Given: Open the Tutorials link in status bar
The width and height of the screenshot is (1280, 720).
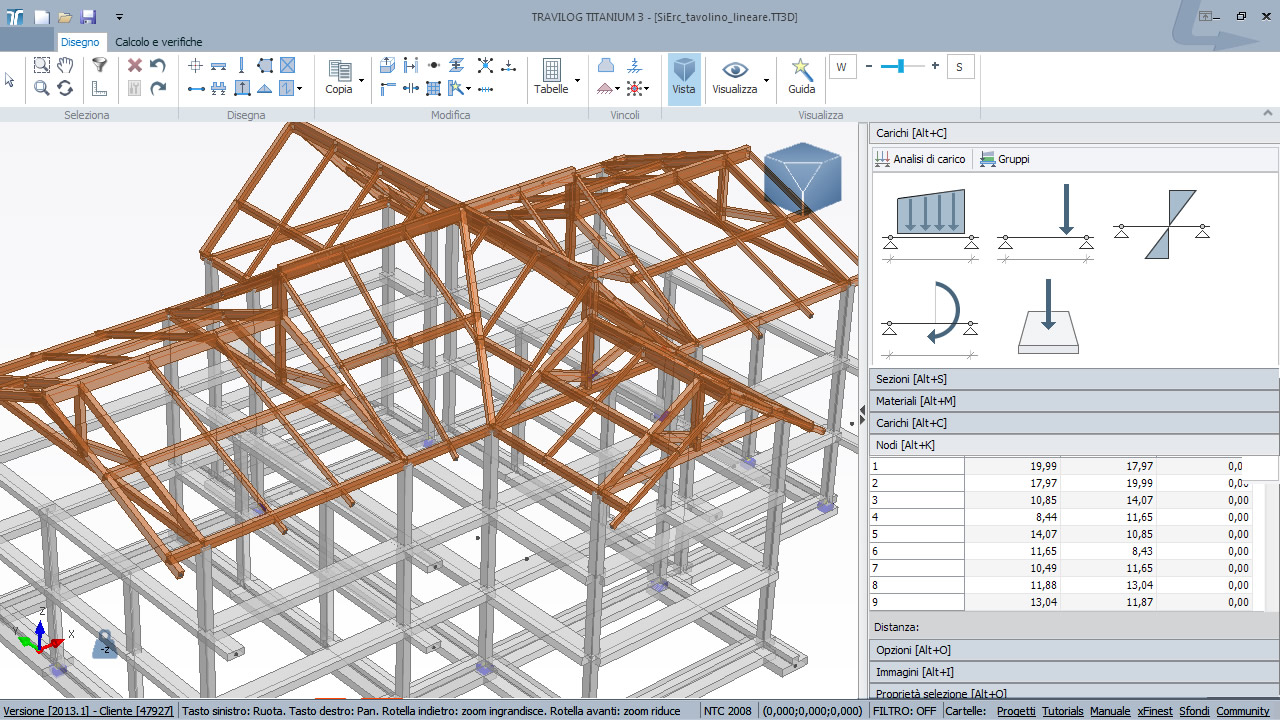Looking at the screenshot, I should (1062, 711).
